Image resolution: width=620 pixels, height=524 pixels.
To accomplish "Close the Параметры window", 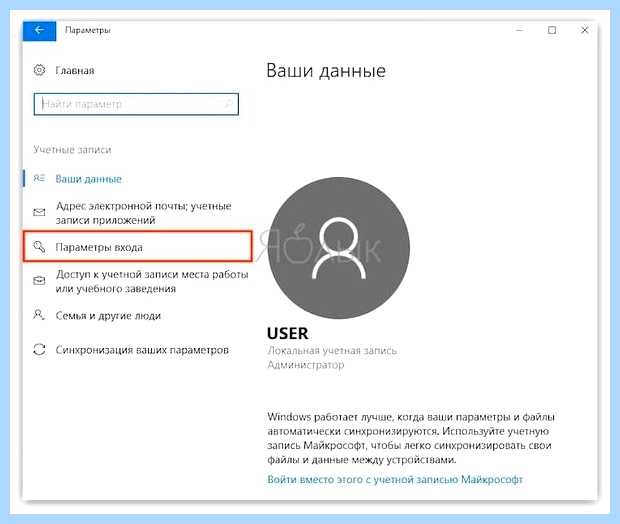I will tap(585, 30).
